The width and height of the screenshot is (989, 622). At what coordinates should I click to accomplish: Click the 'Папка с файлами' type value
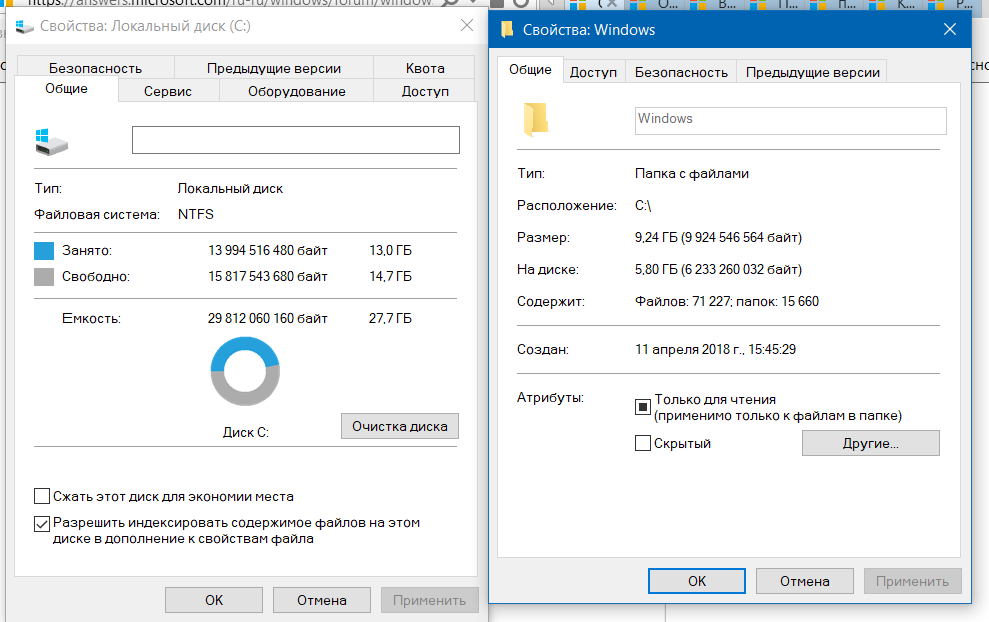point(692,173)
